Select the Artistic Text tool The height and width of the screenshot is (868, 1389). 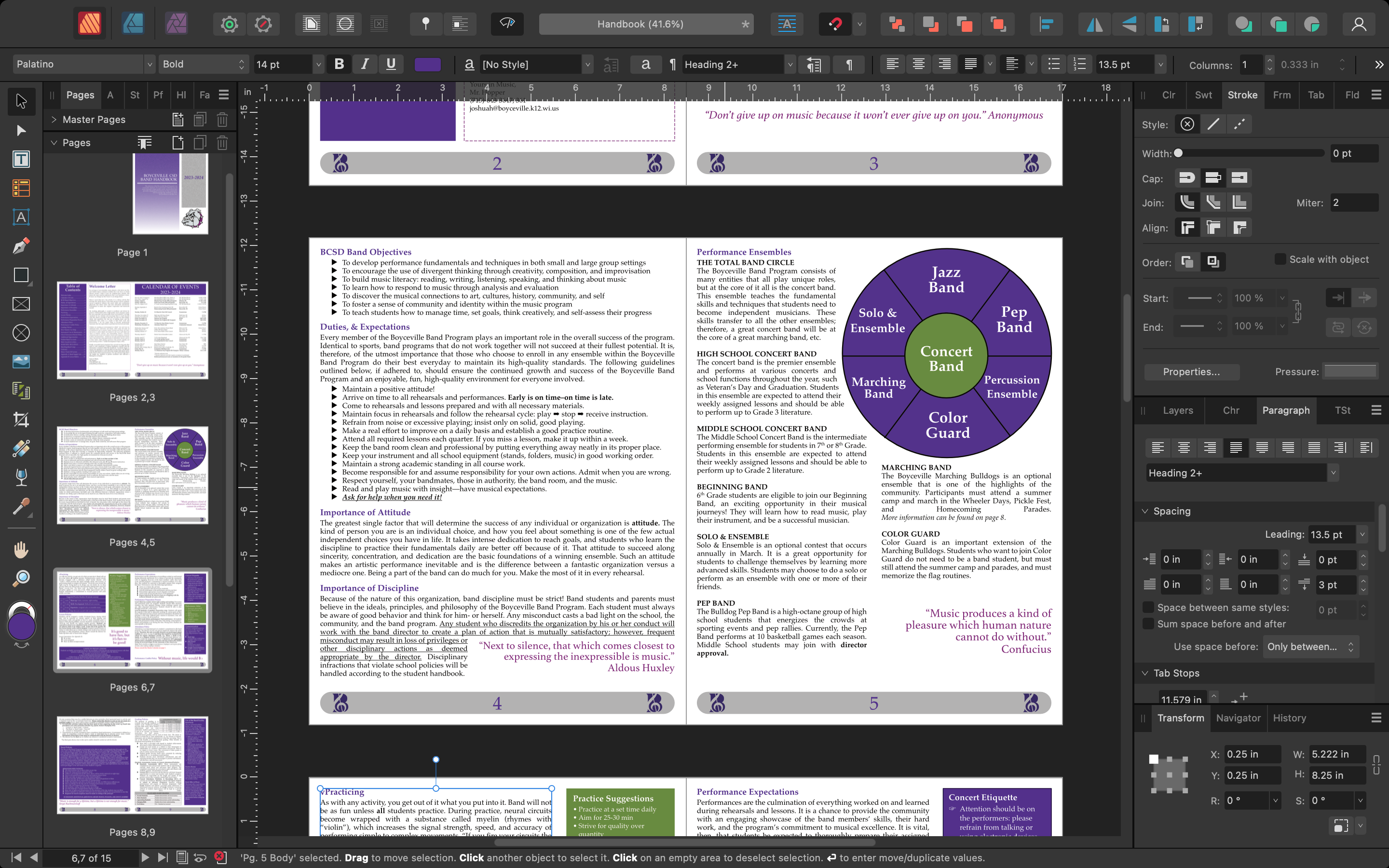[21, 217]
